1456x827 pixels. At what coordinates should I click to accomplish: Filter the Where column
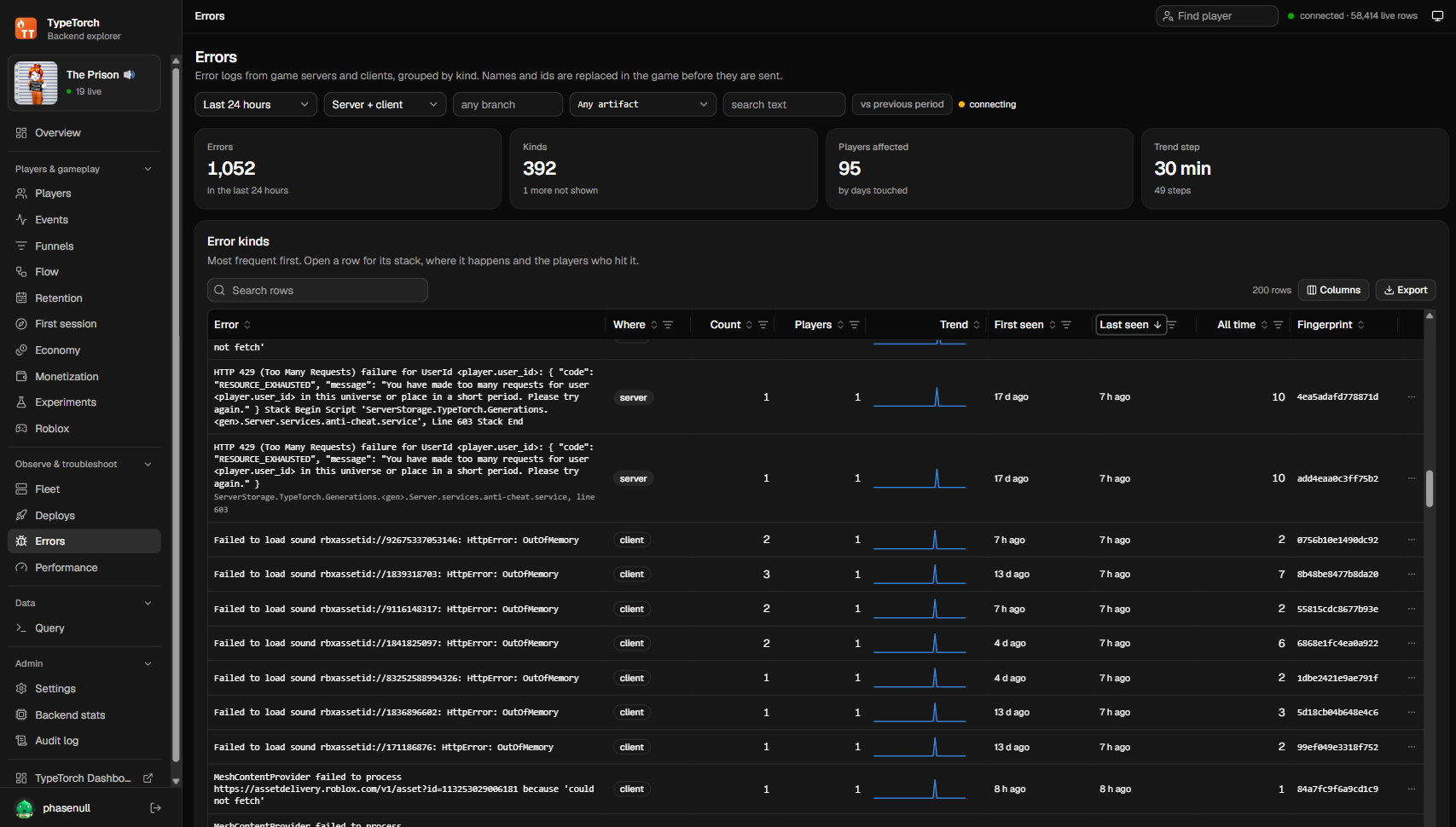coord(668,325)
